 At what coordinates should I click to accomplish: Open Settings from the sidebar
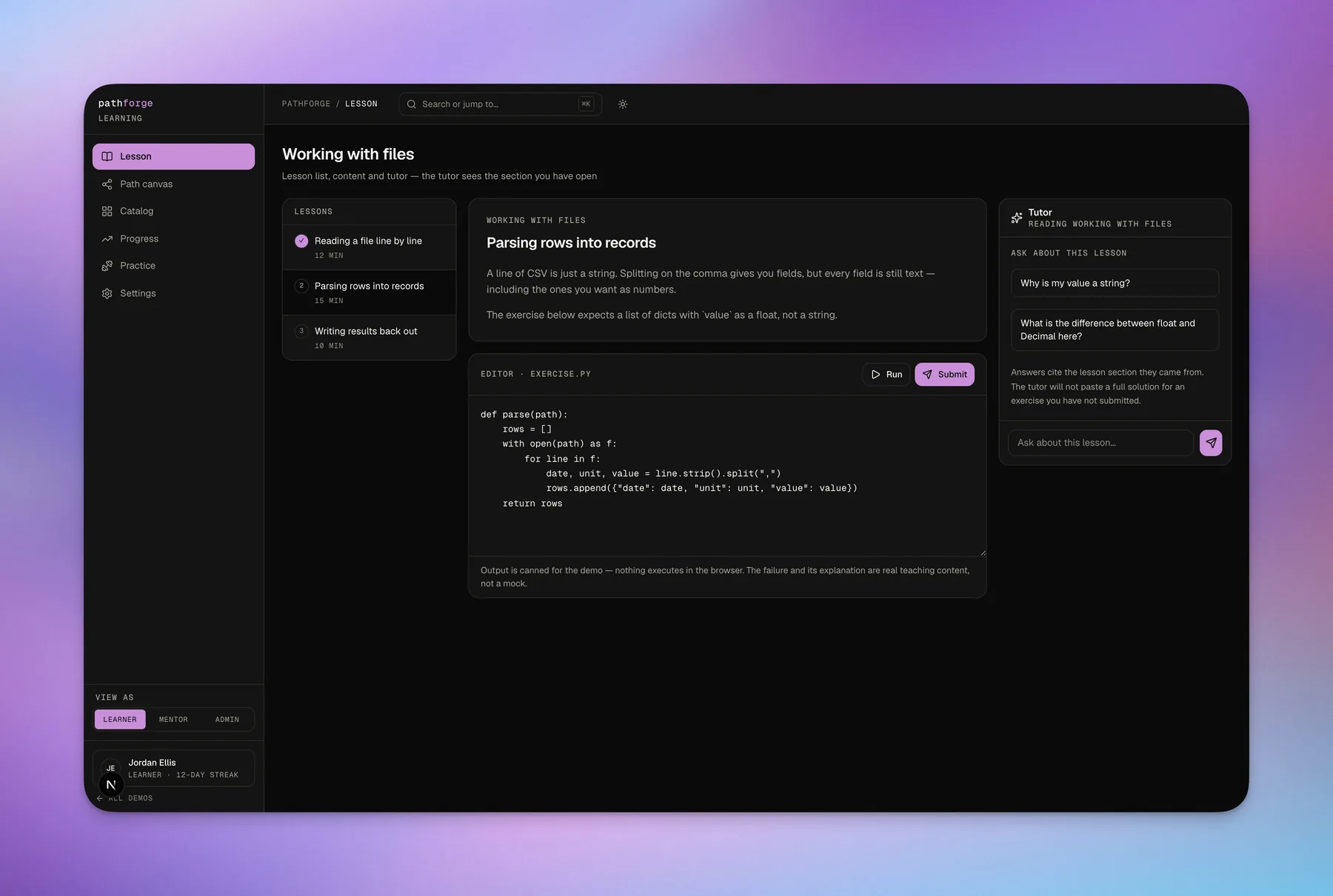173,293
